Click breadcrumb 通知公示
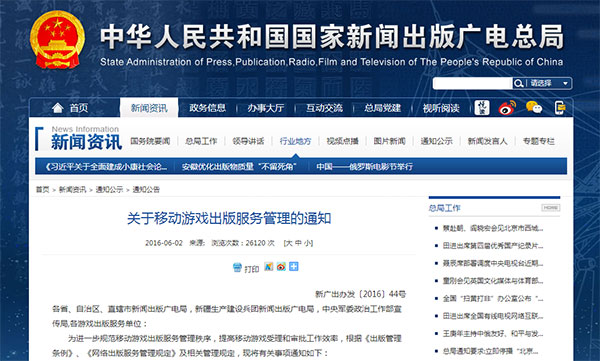Viewport: 600px width, 361px height. (109, 189)
